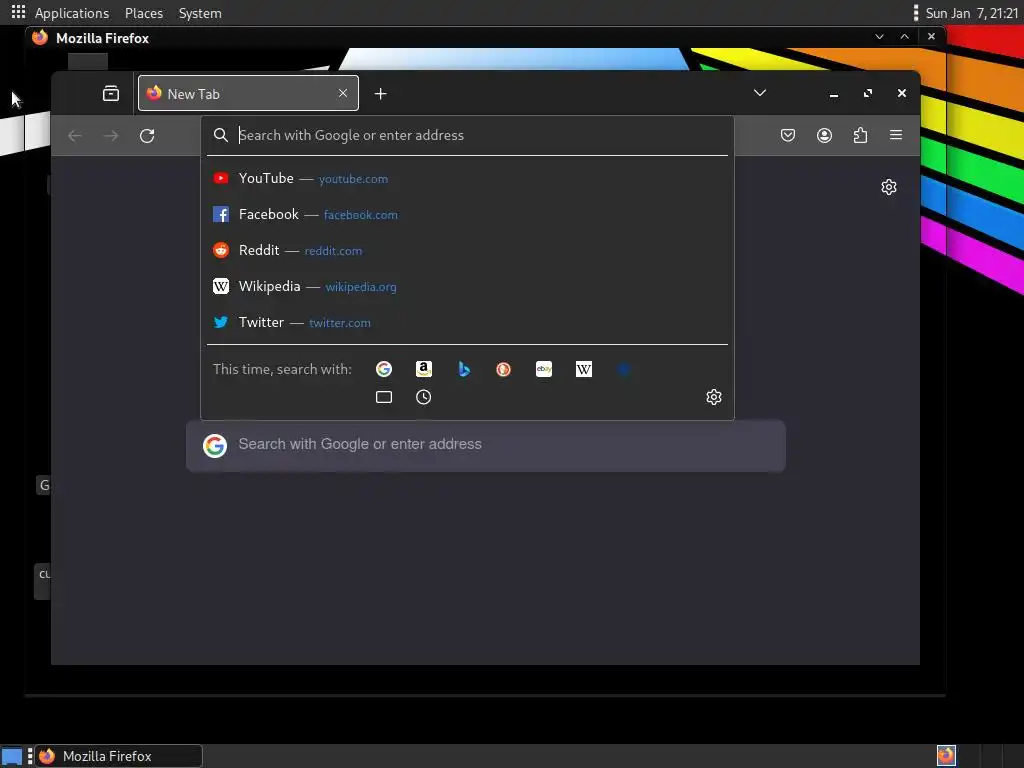Click the Save to Pocket icon

tap(788, 135)
